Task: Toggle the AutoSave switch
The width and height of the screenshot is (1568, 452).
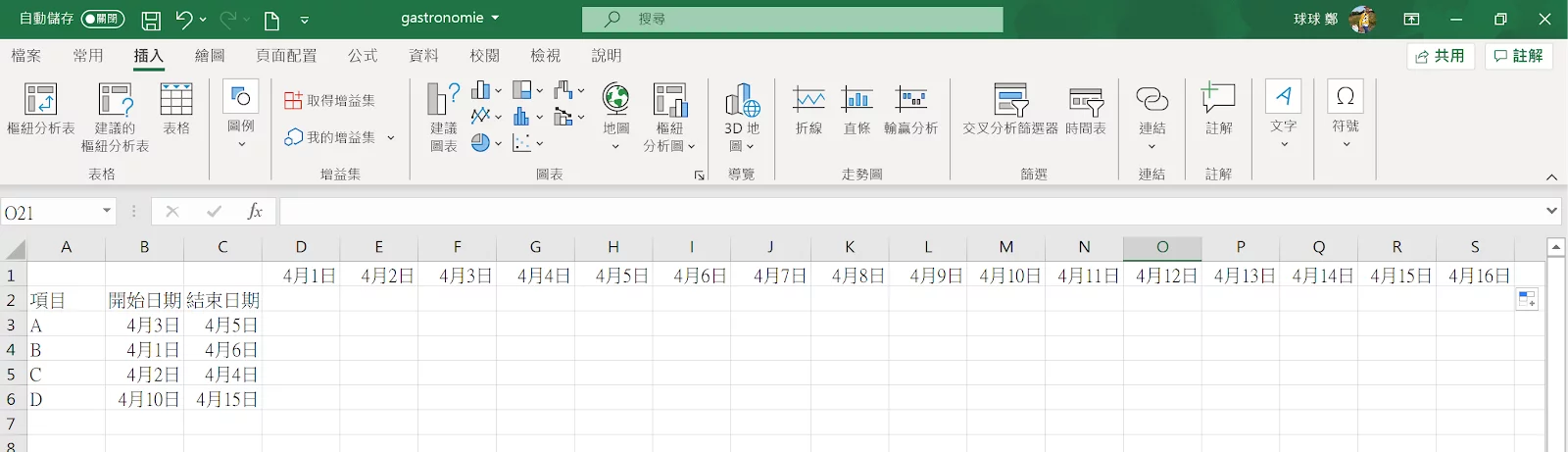Action: (x=103, y=19)
